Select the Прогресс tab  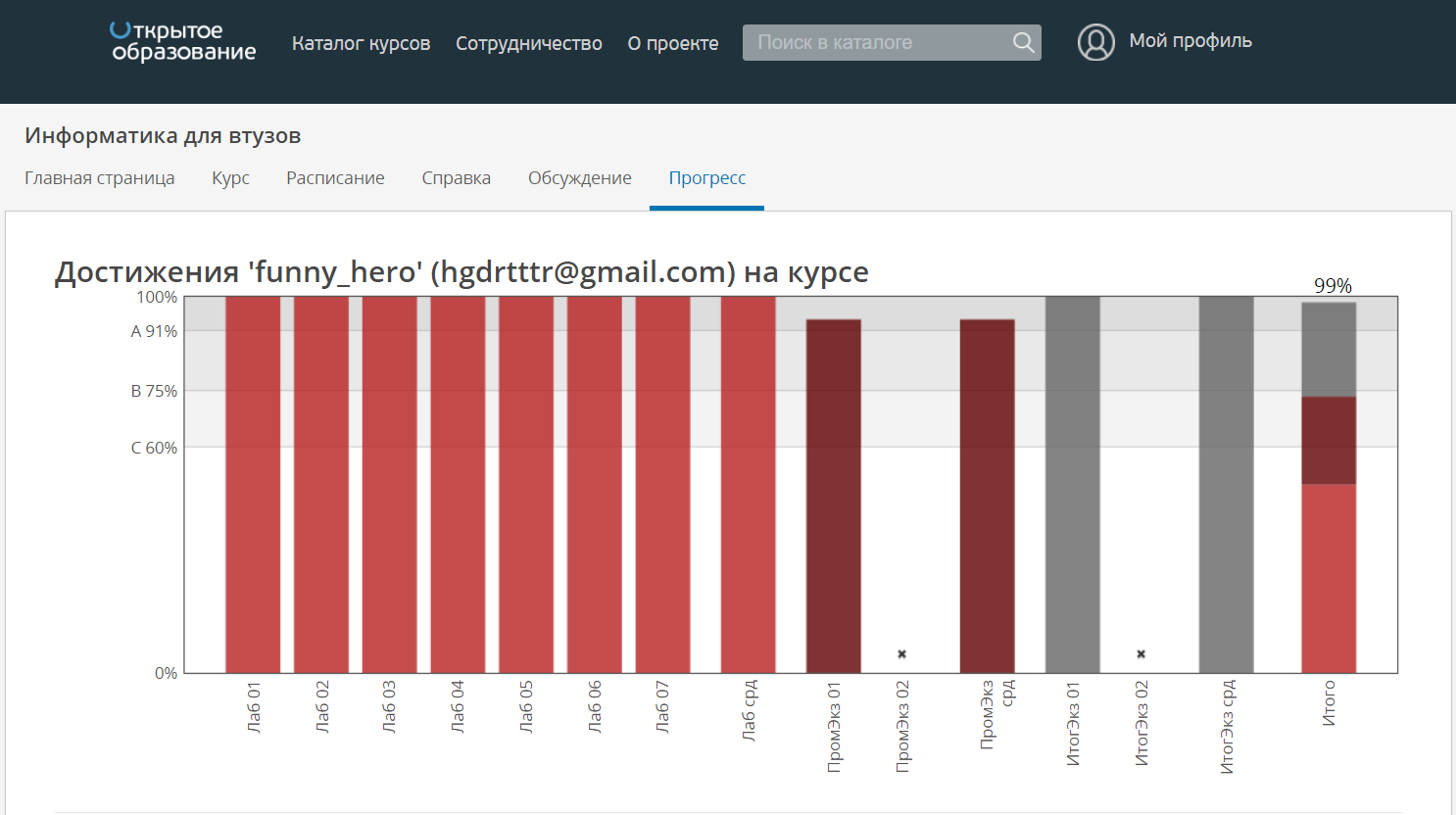tap(706, 178)
